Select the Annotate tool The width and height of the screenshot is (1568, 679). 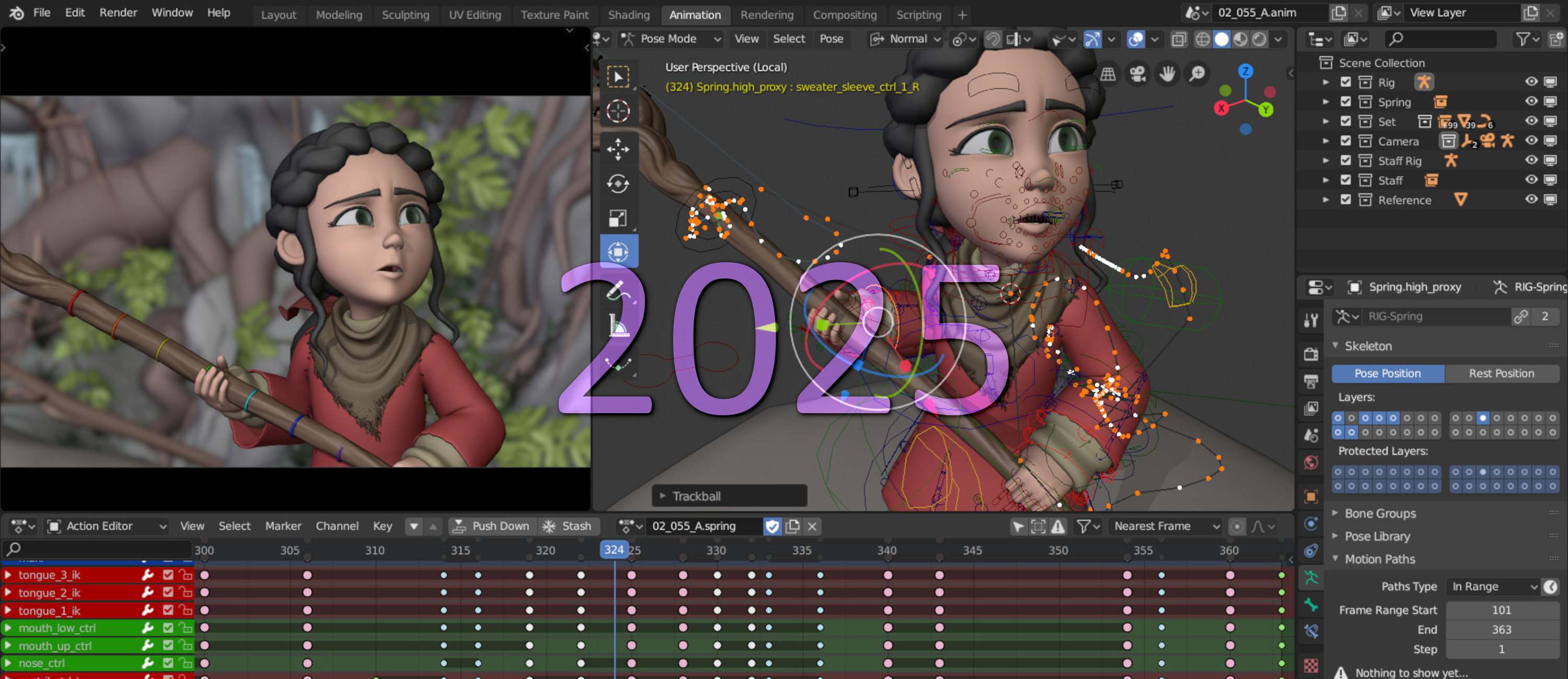click(618, 291)
